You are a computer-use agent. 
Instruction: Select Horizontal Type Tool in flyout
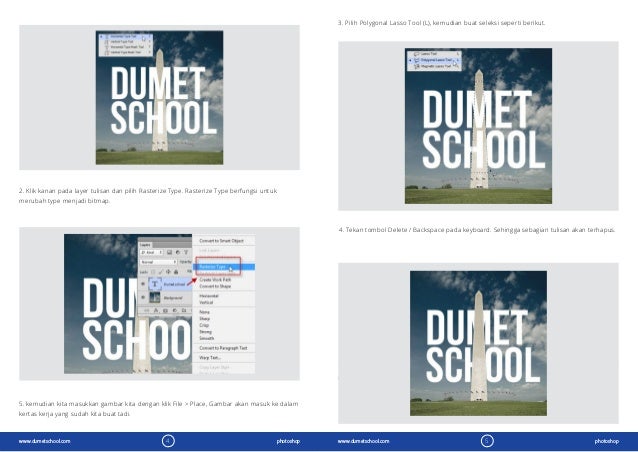point(124,36)
